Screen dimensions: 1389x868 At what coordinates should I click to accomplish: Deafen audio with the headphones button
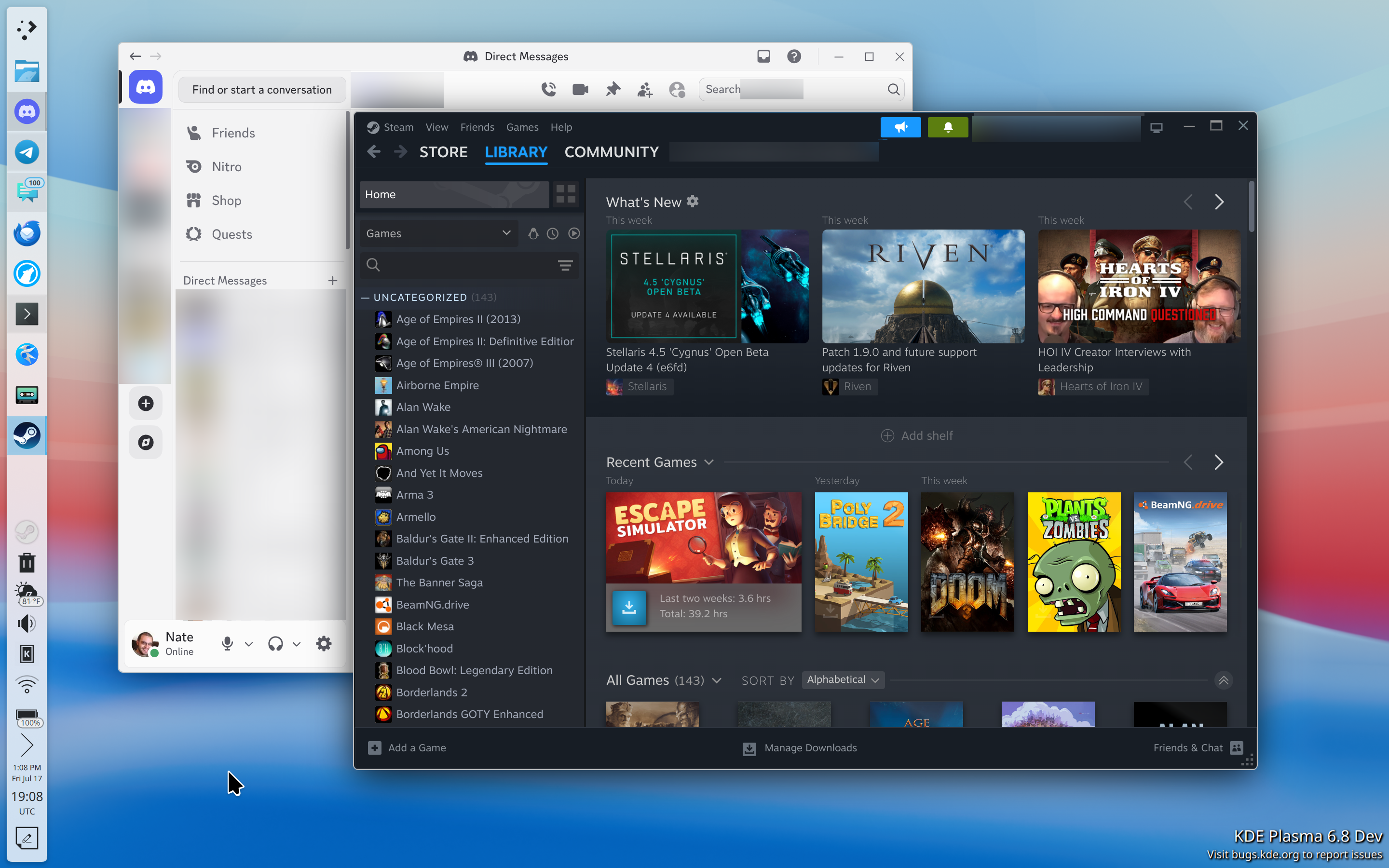tap(275, 644)
